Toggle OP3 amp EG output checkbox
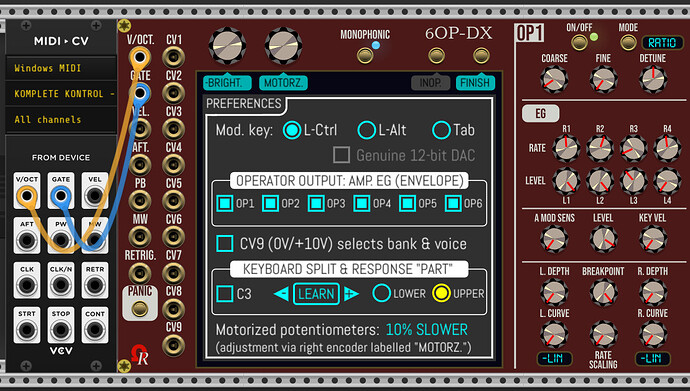Viewport: 690px width, 391px height. click(316, 204)
